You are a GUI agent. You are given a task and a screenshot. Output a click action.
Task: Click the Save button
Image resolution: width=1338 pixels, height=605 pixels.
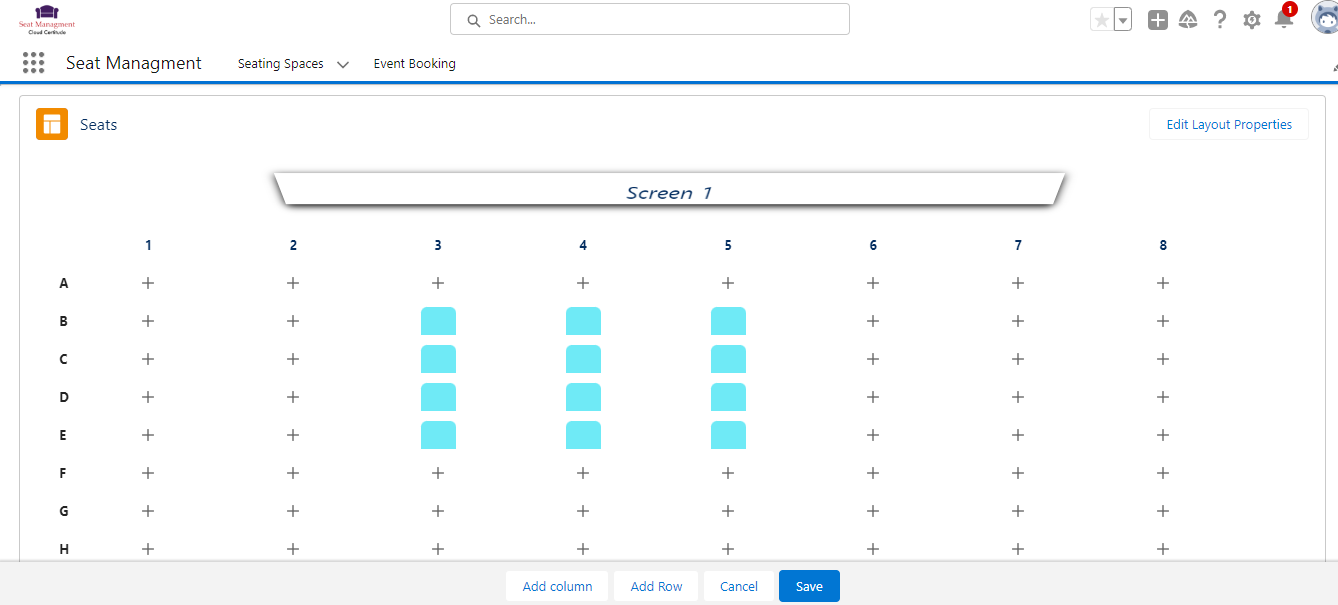click(x=809, y=586)
